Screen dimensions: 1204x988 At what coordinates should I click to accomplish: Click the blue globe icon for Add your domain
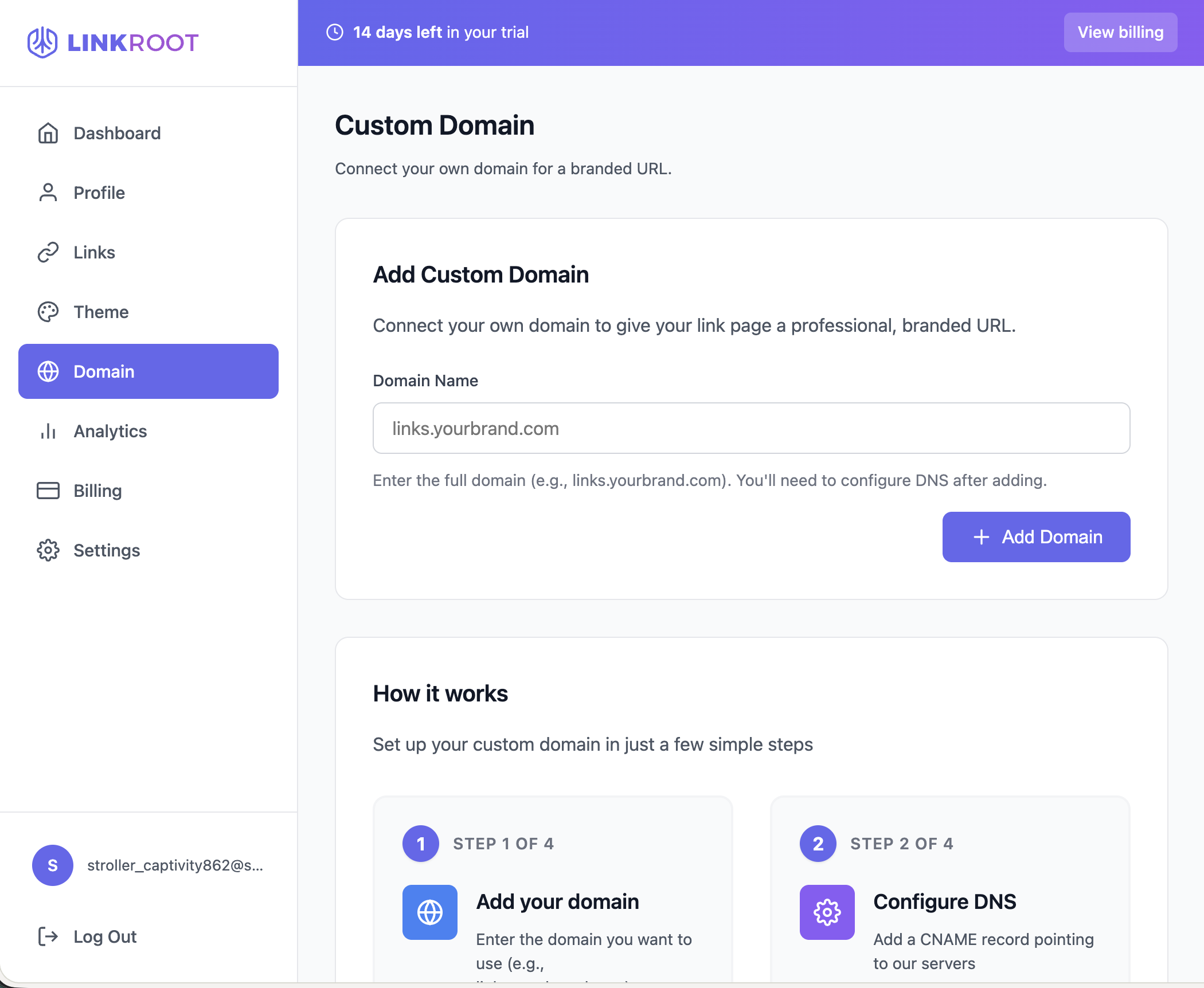tap(430, 912)
